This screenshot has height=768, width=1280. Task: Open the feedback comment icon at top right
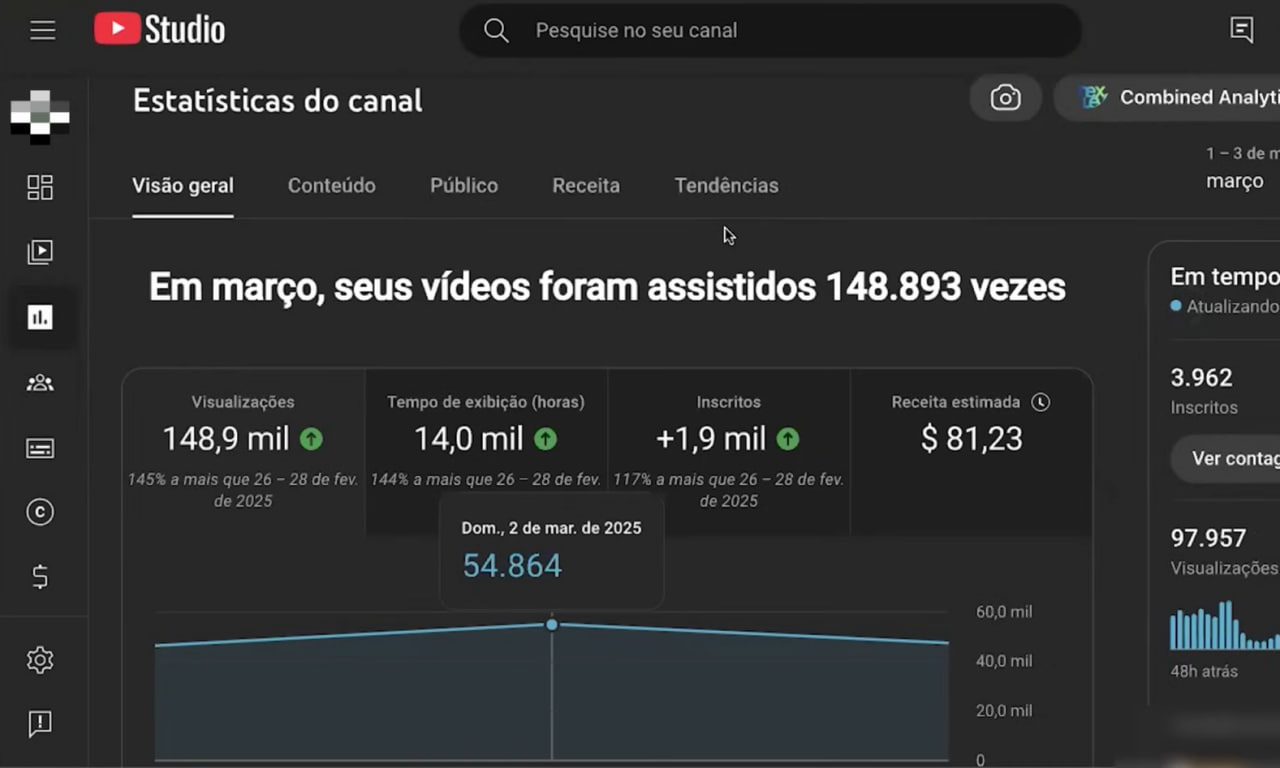tap(1242, 30)
